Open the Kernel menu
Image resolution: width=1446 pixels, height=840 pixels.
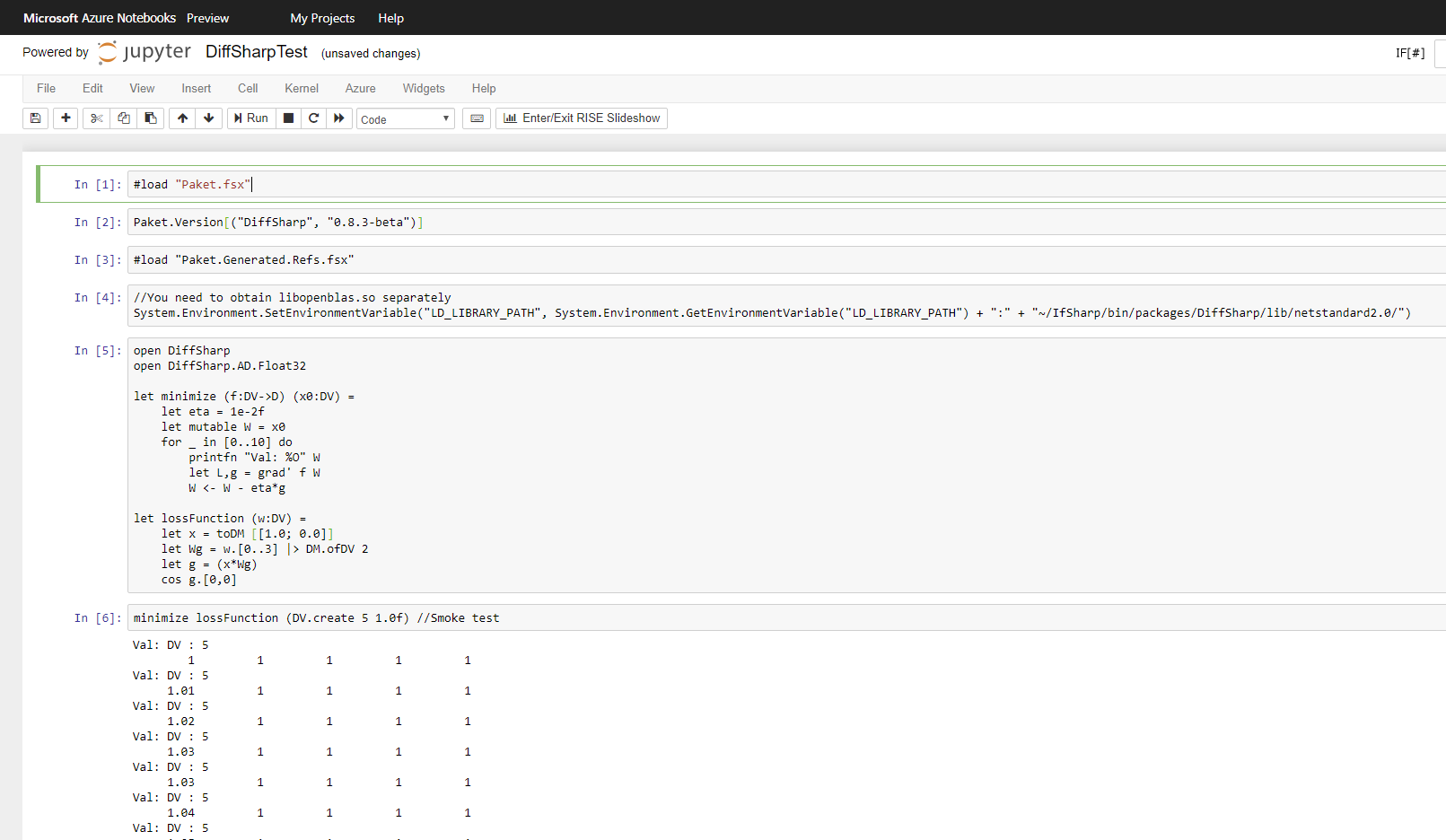point(301,88)
